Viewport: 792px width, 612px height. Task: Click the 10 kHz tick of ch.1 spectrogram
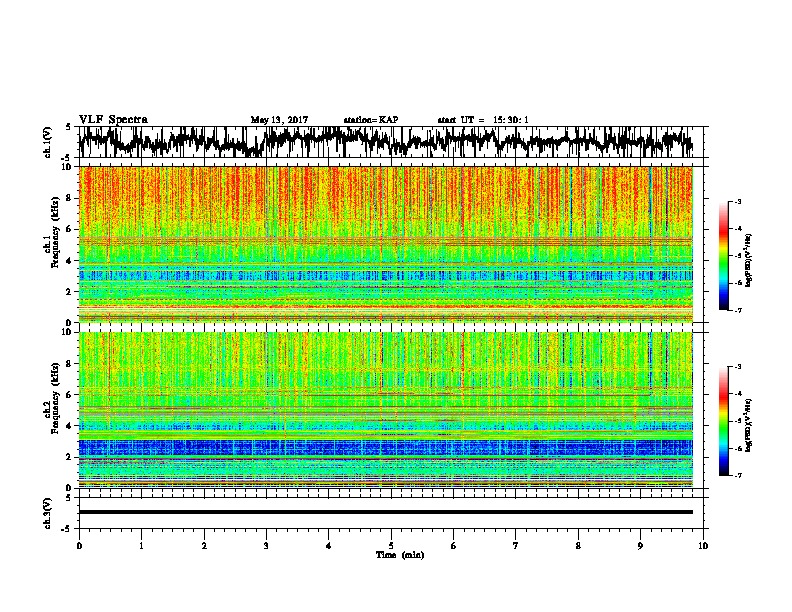67,167
